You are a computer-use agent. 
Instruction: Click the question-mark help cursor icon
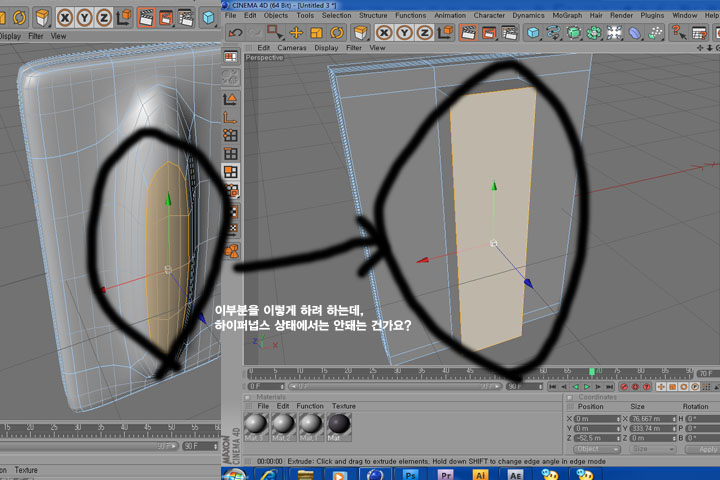[x=678, y=33]
